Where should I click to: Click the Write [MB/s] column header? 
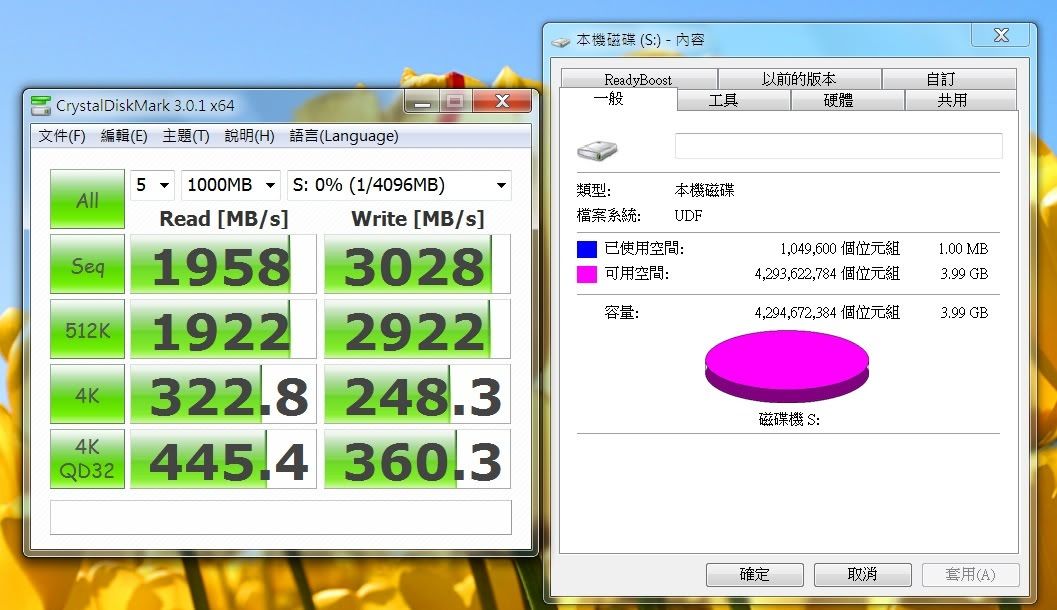tap(418, 218)
